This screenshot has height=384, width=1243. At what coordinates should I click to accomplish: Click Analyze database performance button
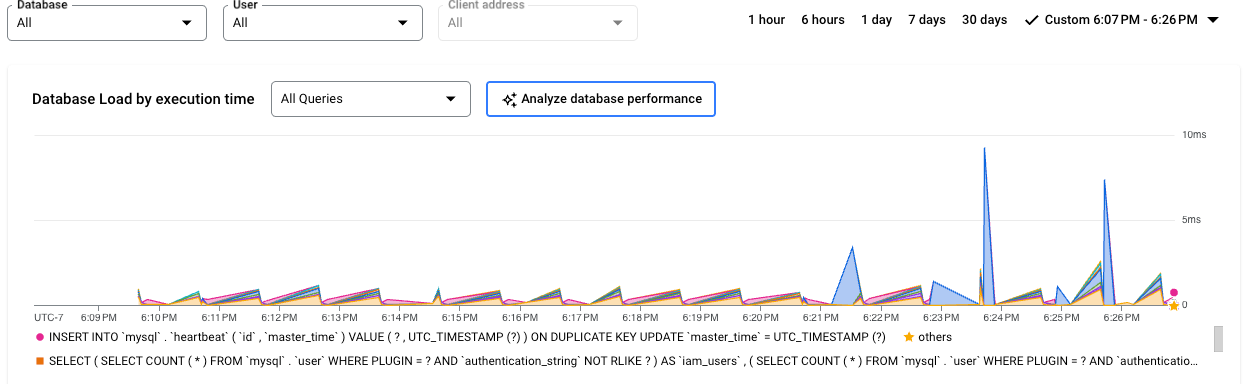tap(601, 99)
